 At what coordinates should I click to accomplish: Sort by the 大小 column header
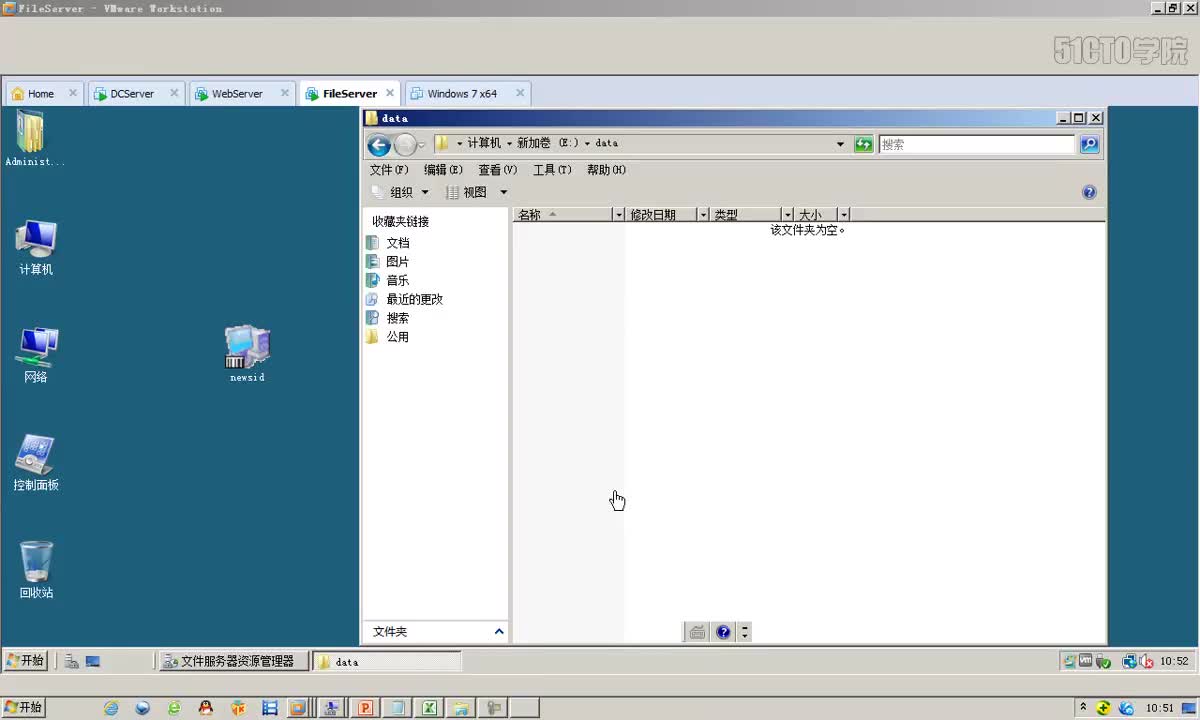coord(816,215)
